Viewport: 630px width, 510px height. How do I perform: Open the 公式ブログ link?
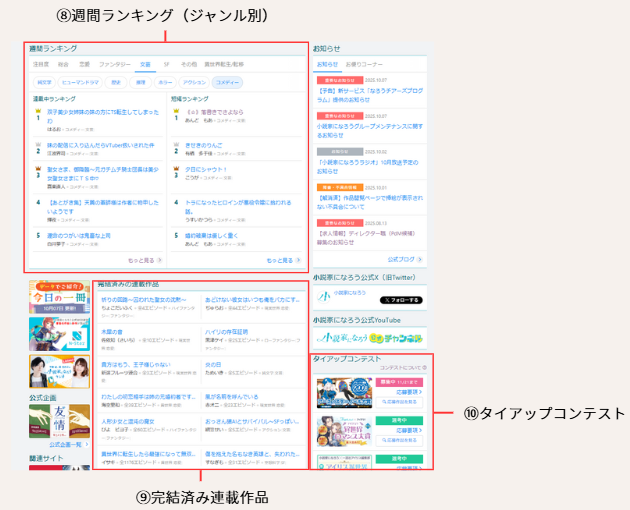[406, 258]
